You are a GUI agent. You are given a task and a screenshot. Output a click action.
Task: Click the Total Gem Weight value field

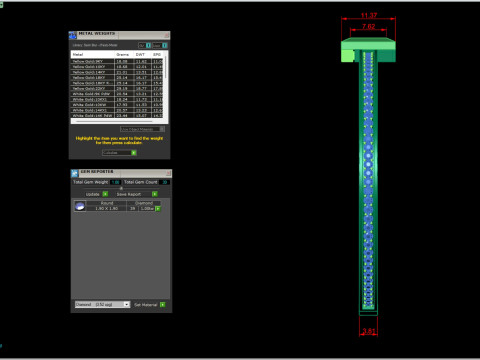(115, 182)
